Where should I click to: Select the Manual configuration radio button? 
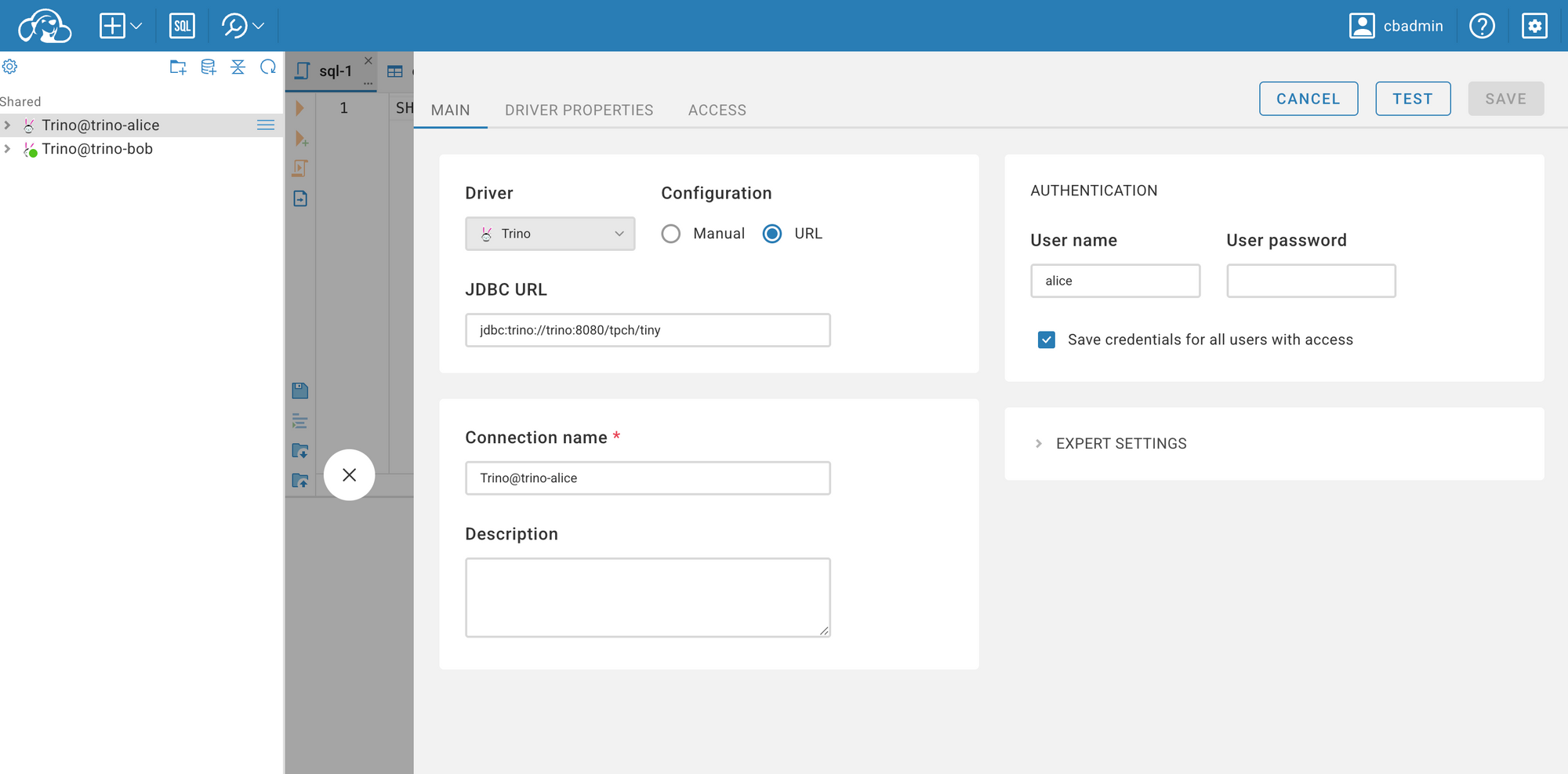coord(671,234)
